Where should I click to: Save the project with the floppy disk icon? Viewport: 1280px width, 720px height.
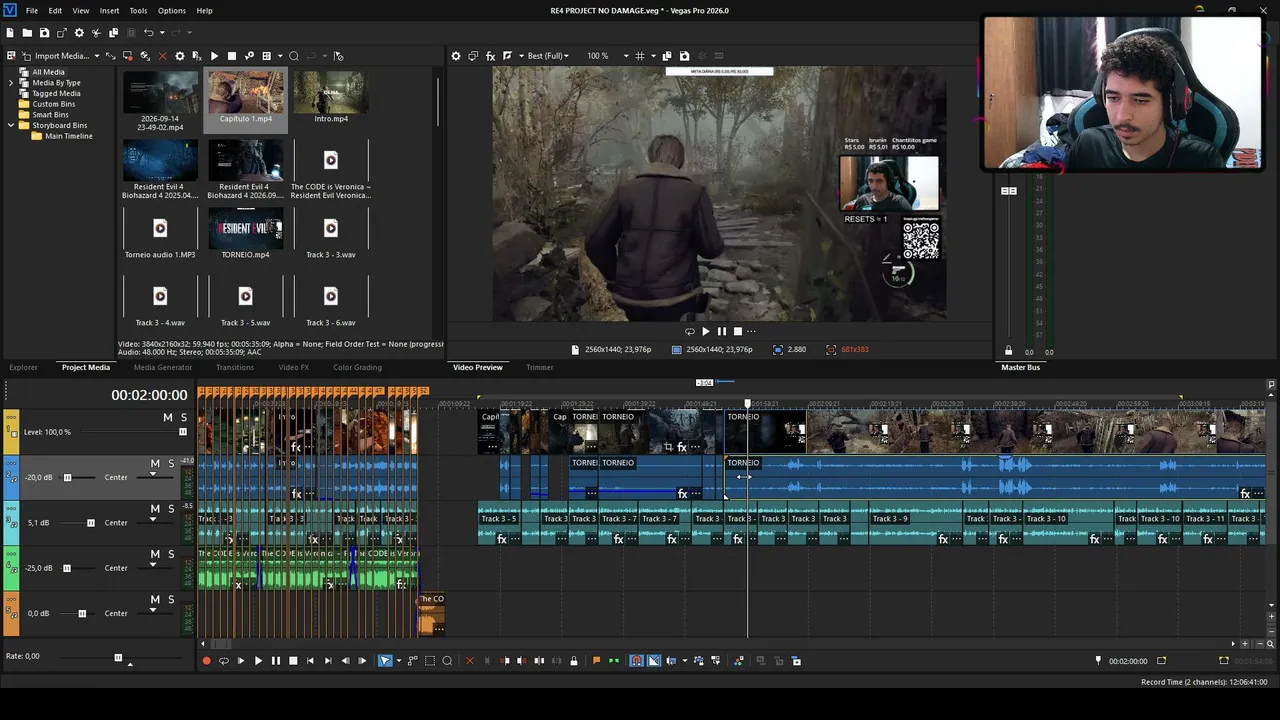coord(44,33)
